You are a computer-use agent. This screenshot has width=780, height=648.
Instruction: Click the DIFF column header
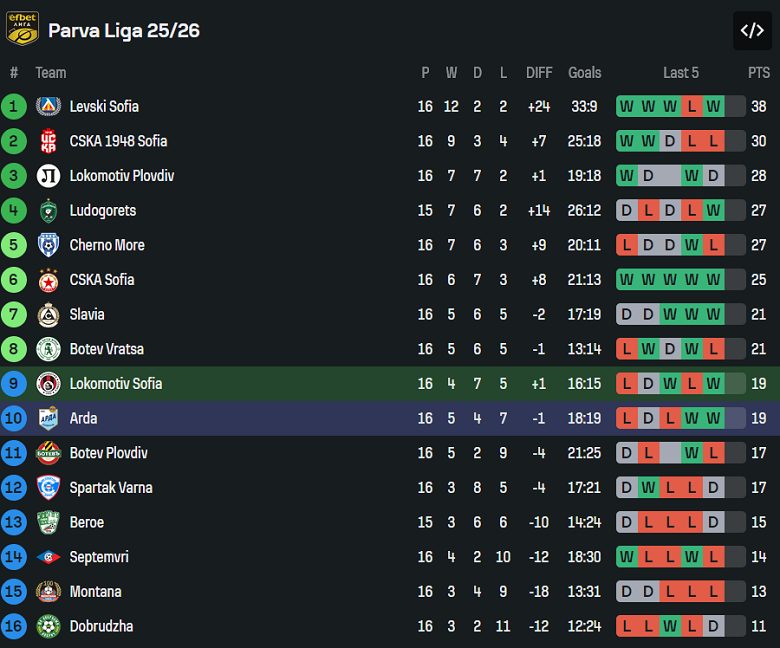[x=539, y=72]
